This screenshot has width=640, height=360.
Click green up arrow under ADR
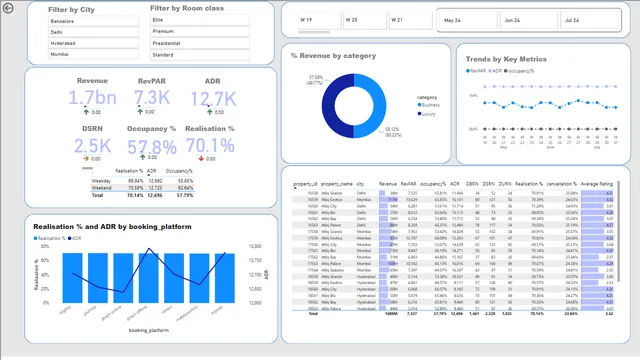click(209, 112)
